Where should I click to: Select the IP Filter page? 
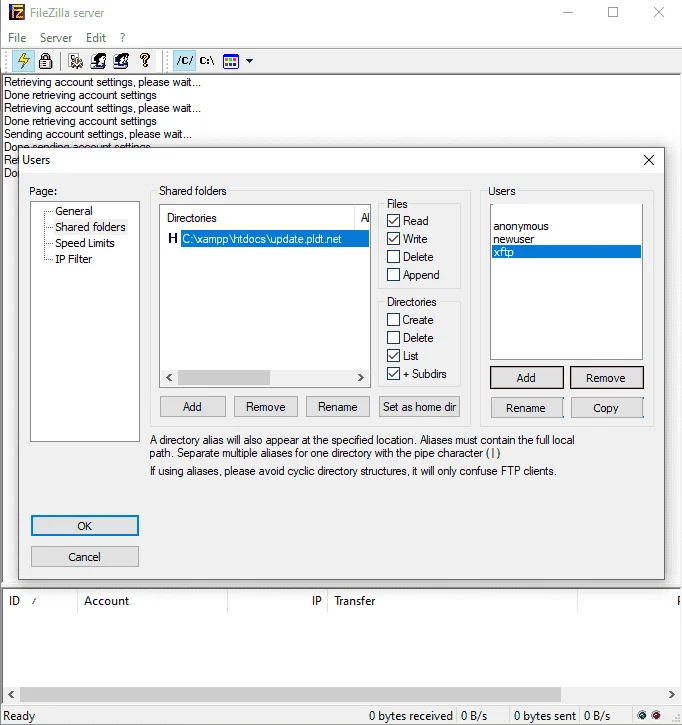74,259
